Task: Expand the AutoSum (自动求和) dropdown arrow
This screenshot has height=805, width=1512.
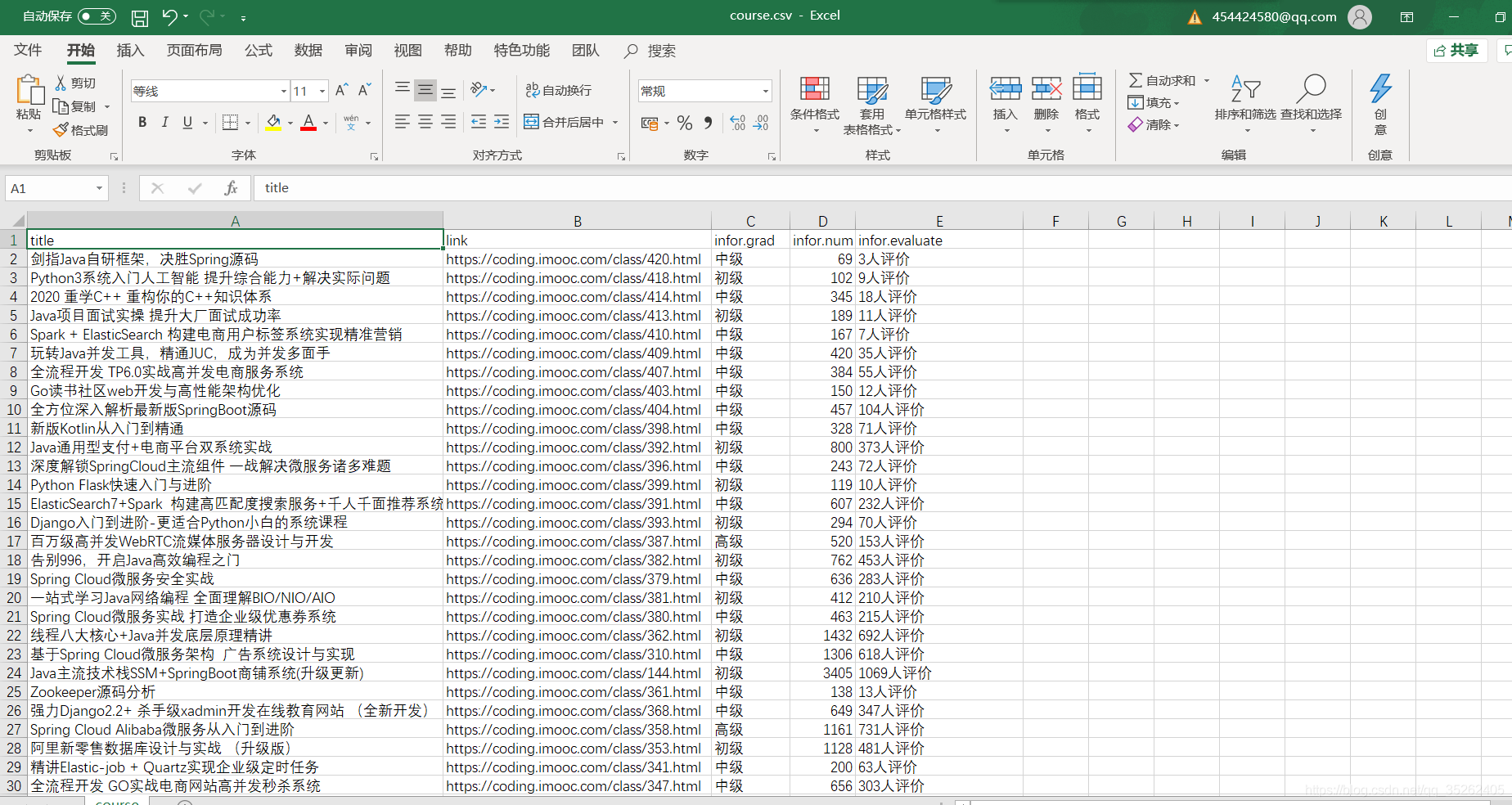Action: 1206,80
